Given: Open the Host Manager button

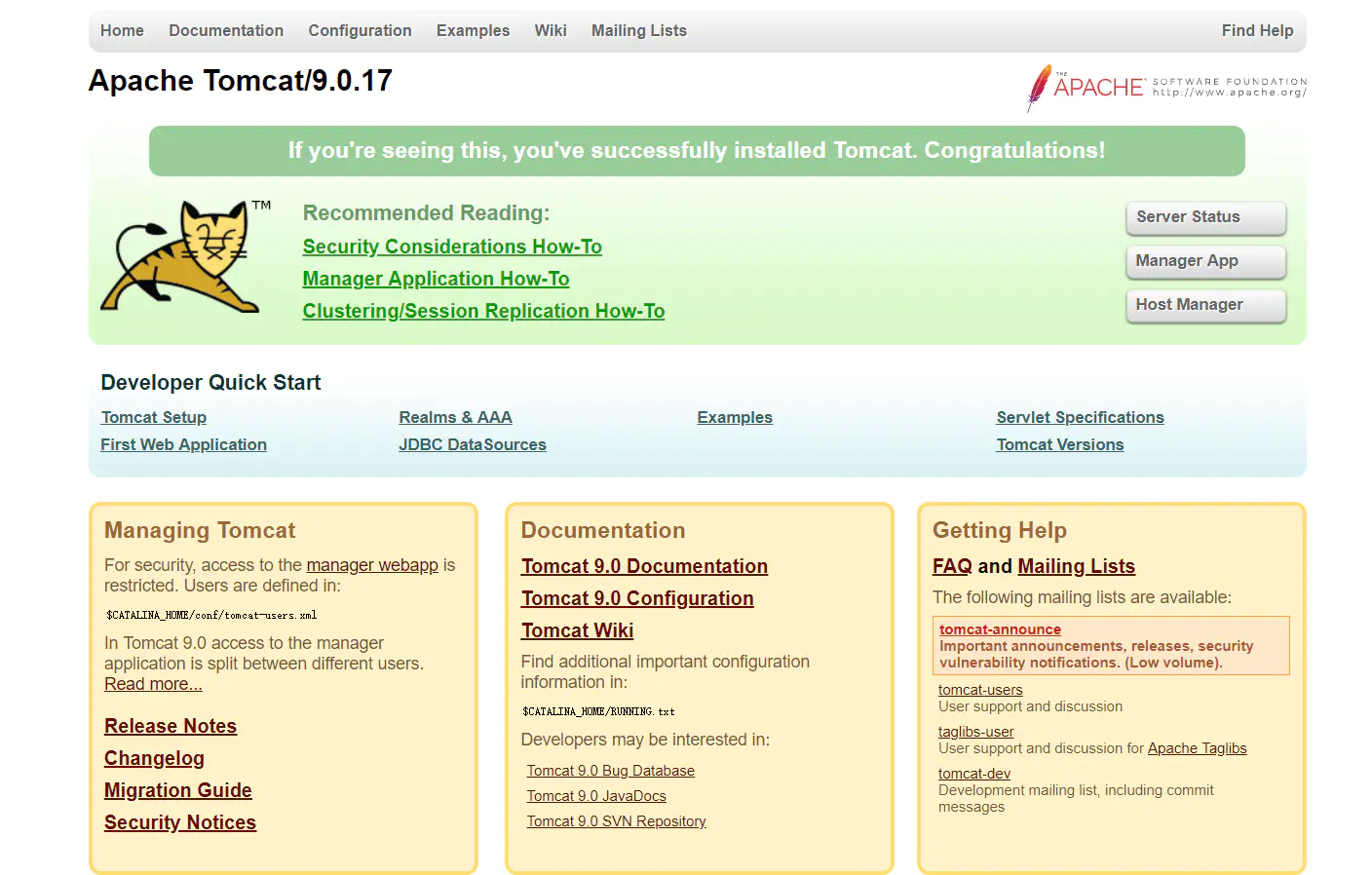Looking at the screenshot, I should [x=1206, y=305].
